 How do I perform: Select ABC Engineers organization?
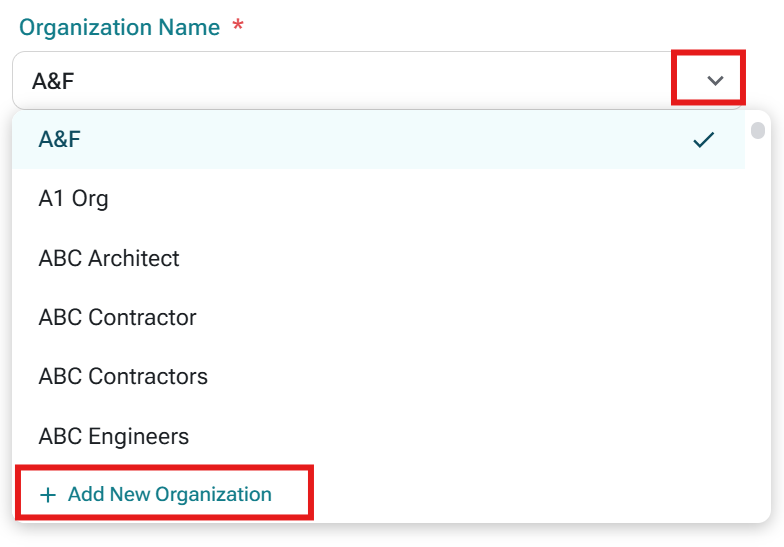click(x=378, y=436)
